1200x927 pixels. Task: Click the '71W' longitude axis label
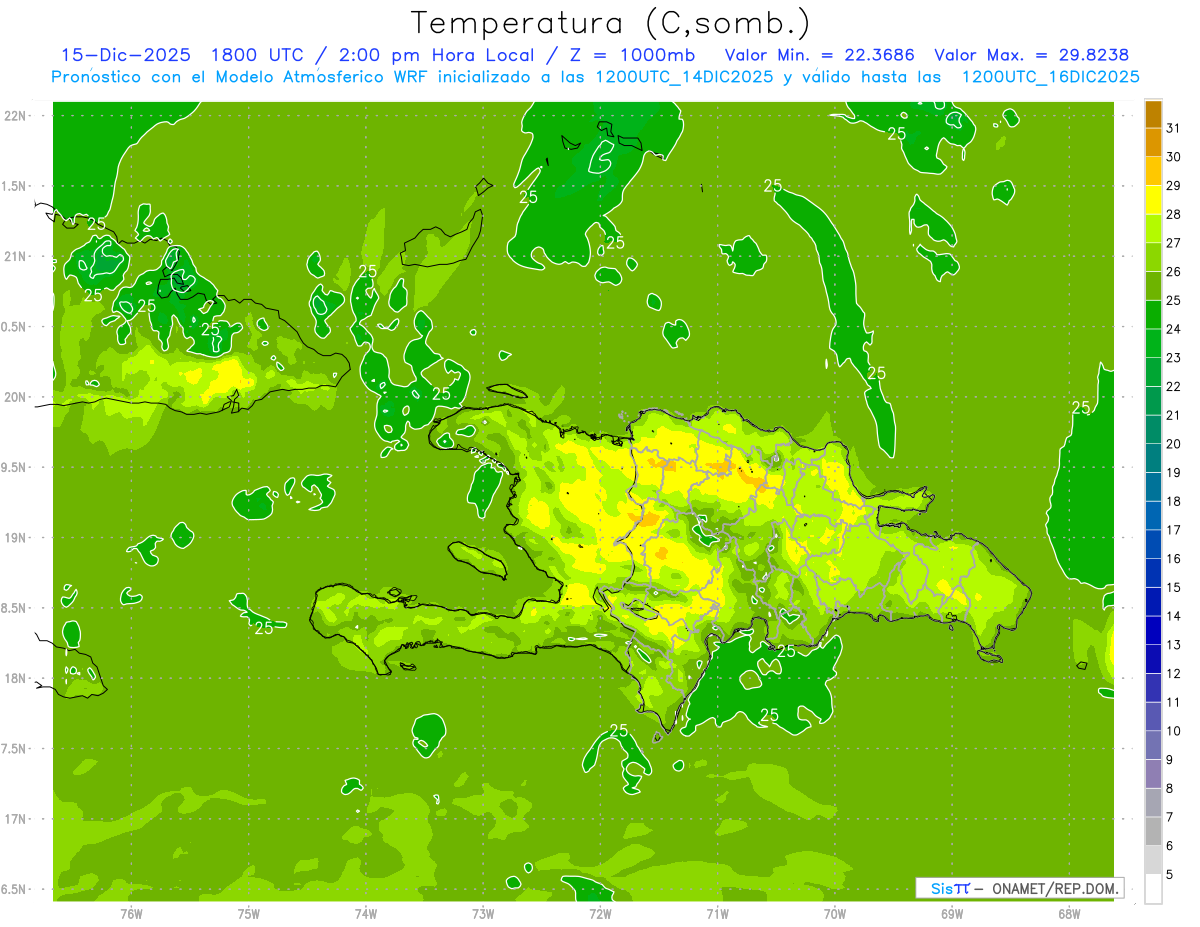[717, 913]
